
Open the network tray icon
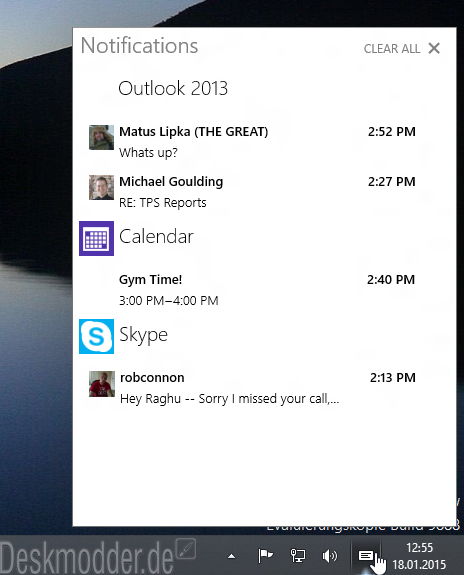pyautogui.click(x=297, y=556)
